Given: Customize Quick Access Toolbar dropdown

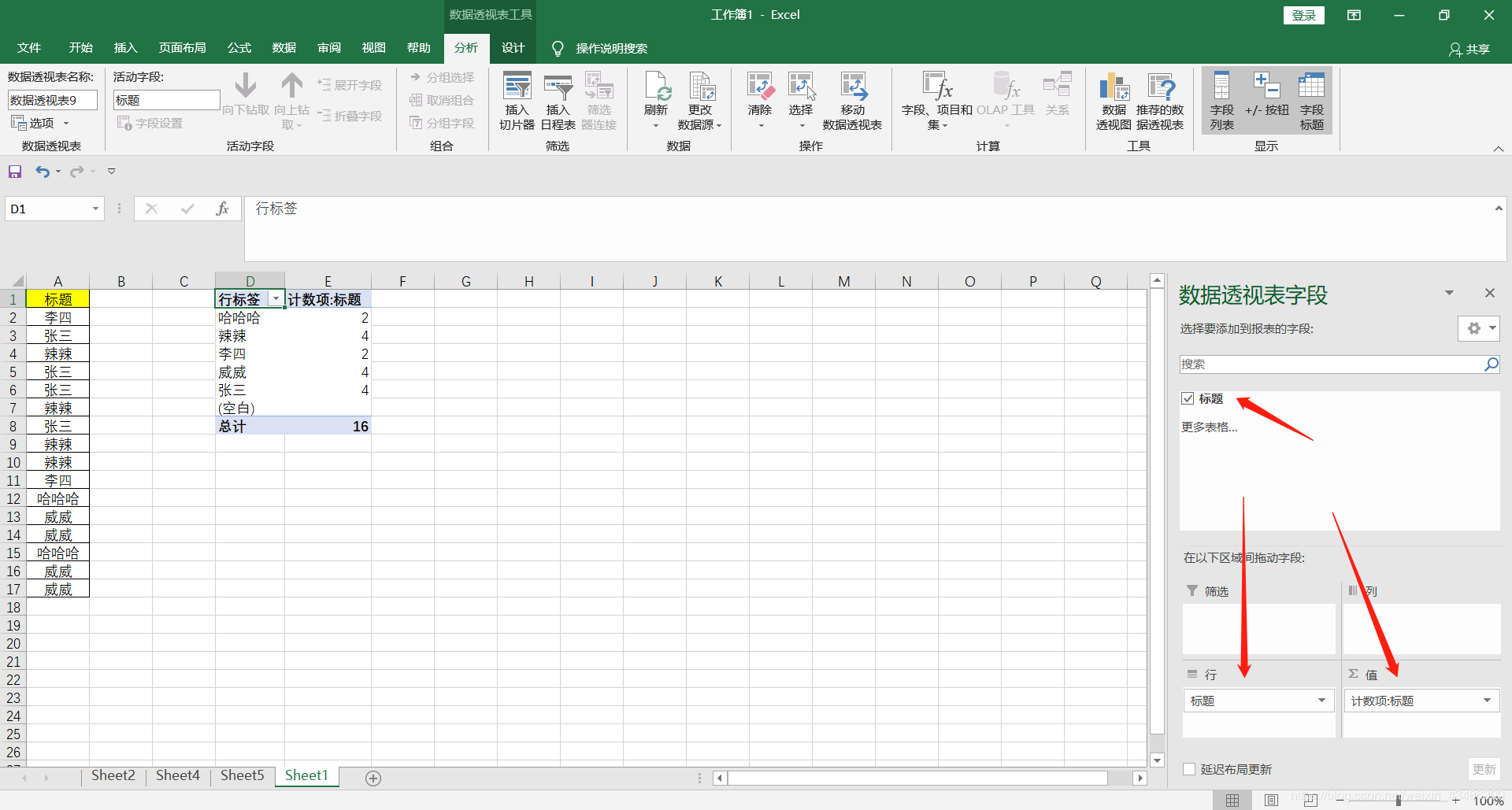Looking at the screenshot, I should [112, 171].
